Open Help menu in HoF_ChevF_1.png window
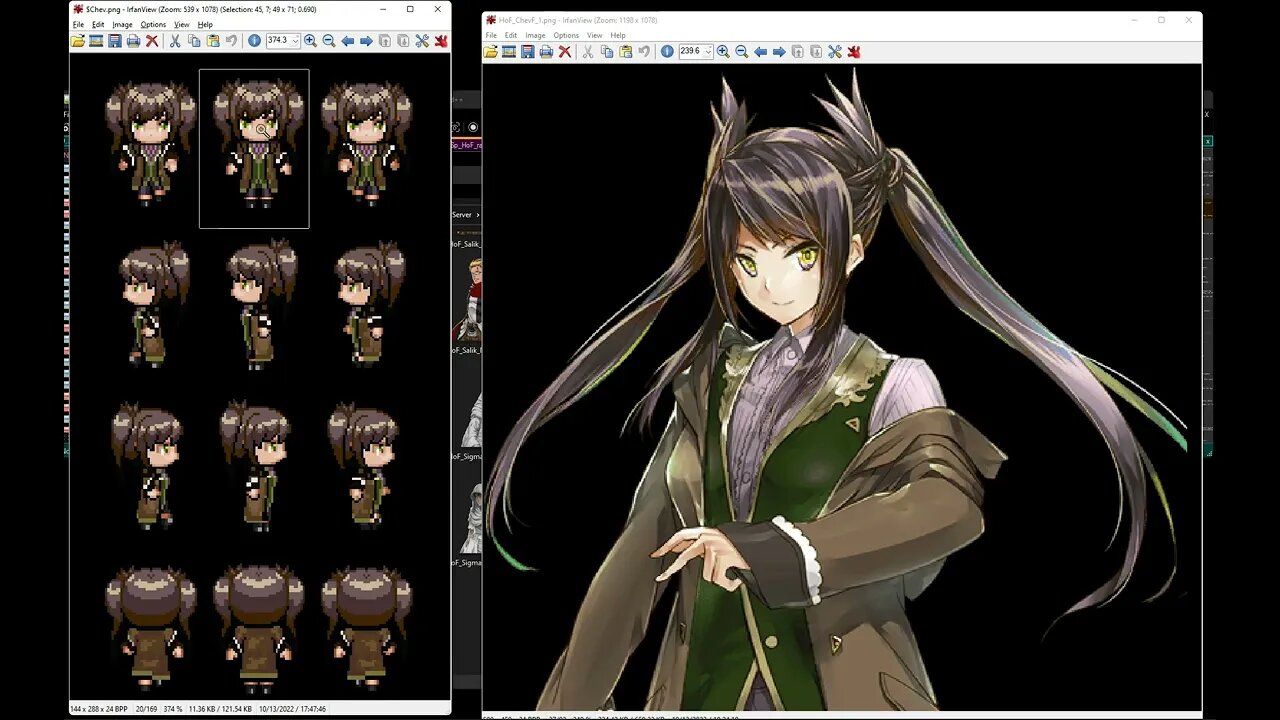This screenshot has width=1280, height=720. 618,35
